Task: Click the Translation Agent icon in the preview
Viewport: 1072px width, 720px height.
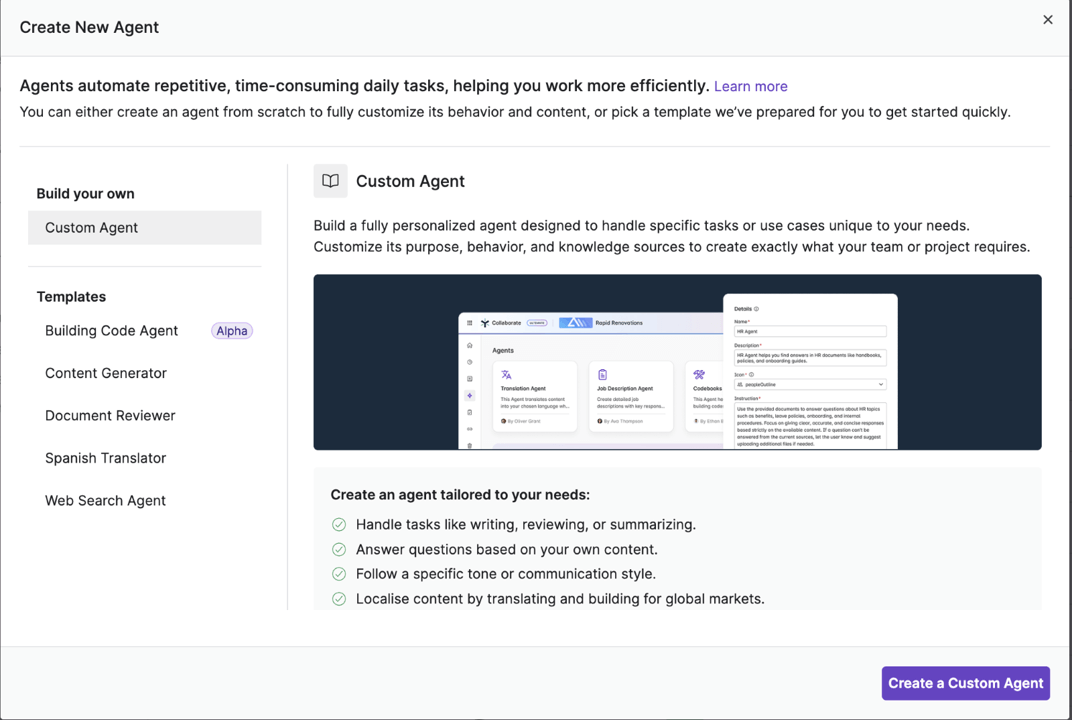Action: coord(506,375)
